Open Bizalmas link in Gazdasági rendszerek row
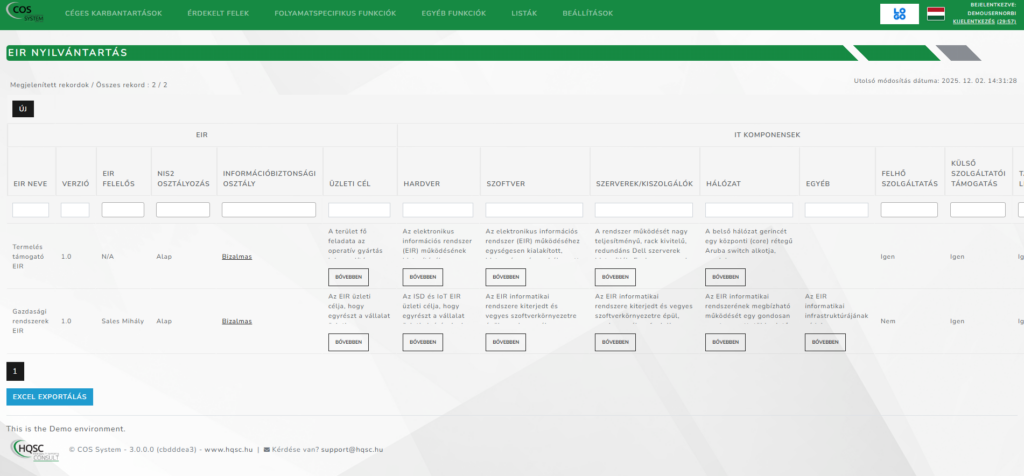The width and height of the screenshot is (1024, 476). tap(236, 321)
